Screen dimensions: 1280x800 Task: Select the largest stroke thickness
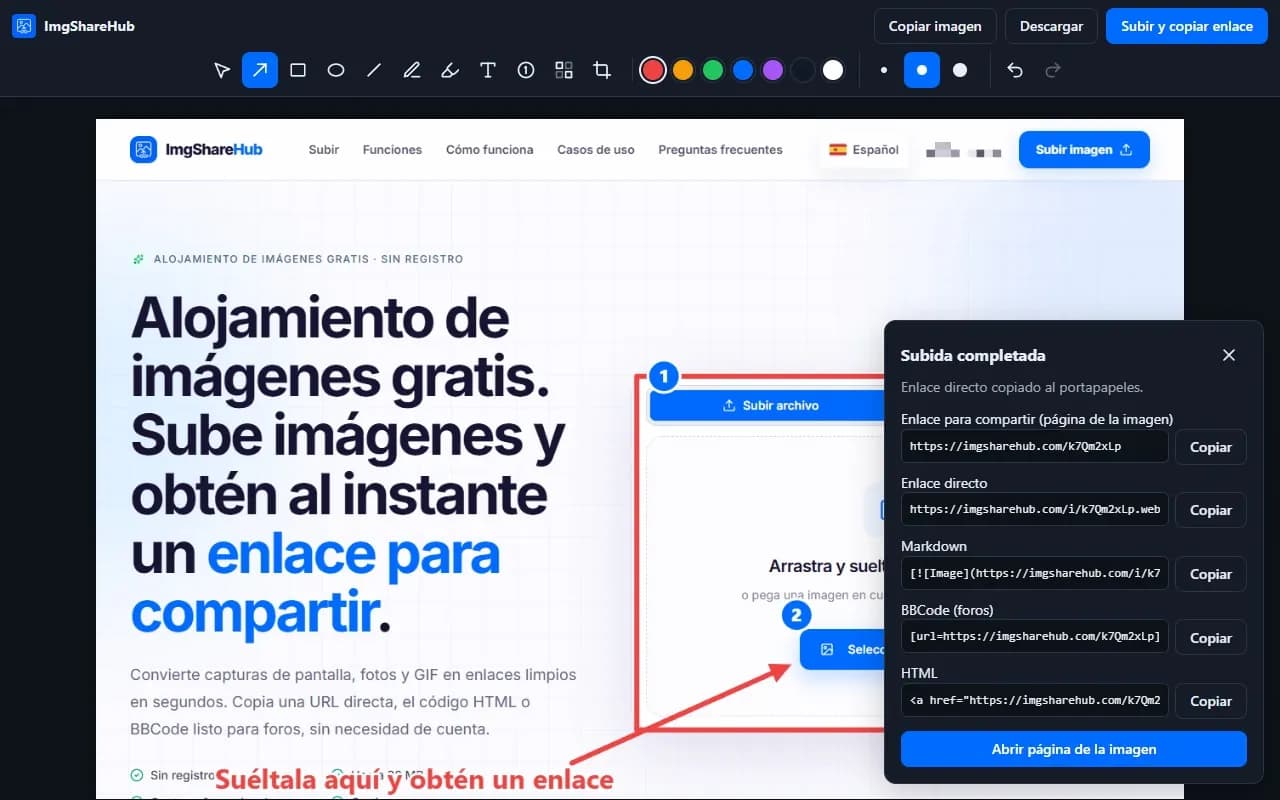tap(960, 70)
